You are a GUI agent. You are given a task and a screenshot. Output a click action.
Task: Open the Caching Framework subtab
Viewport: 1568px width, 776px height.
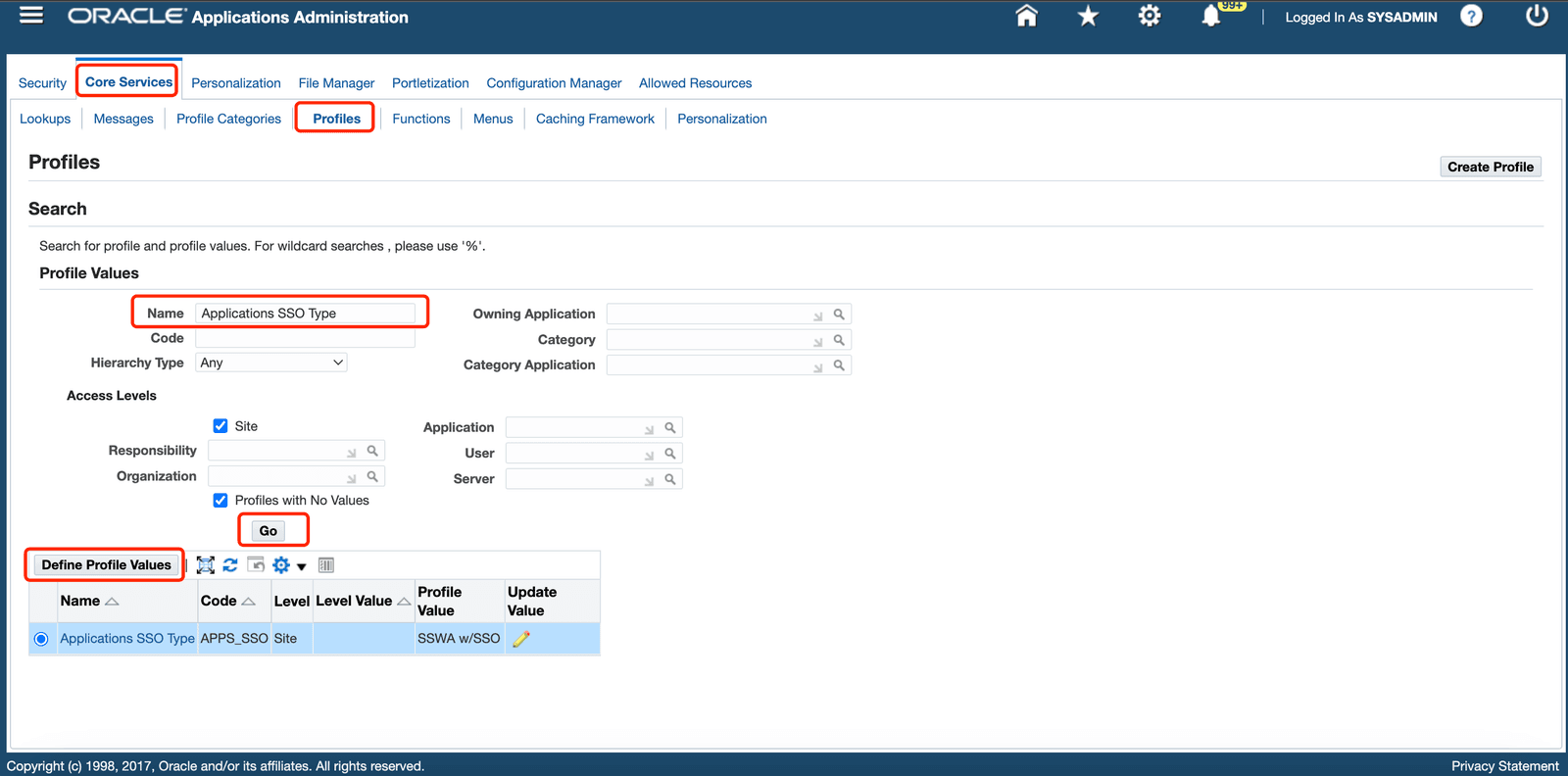595,119
